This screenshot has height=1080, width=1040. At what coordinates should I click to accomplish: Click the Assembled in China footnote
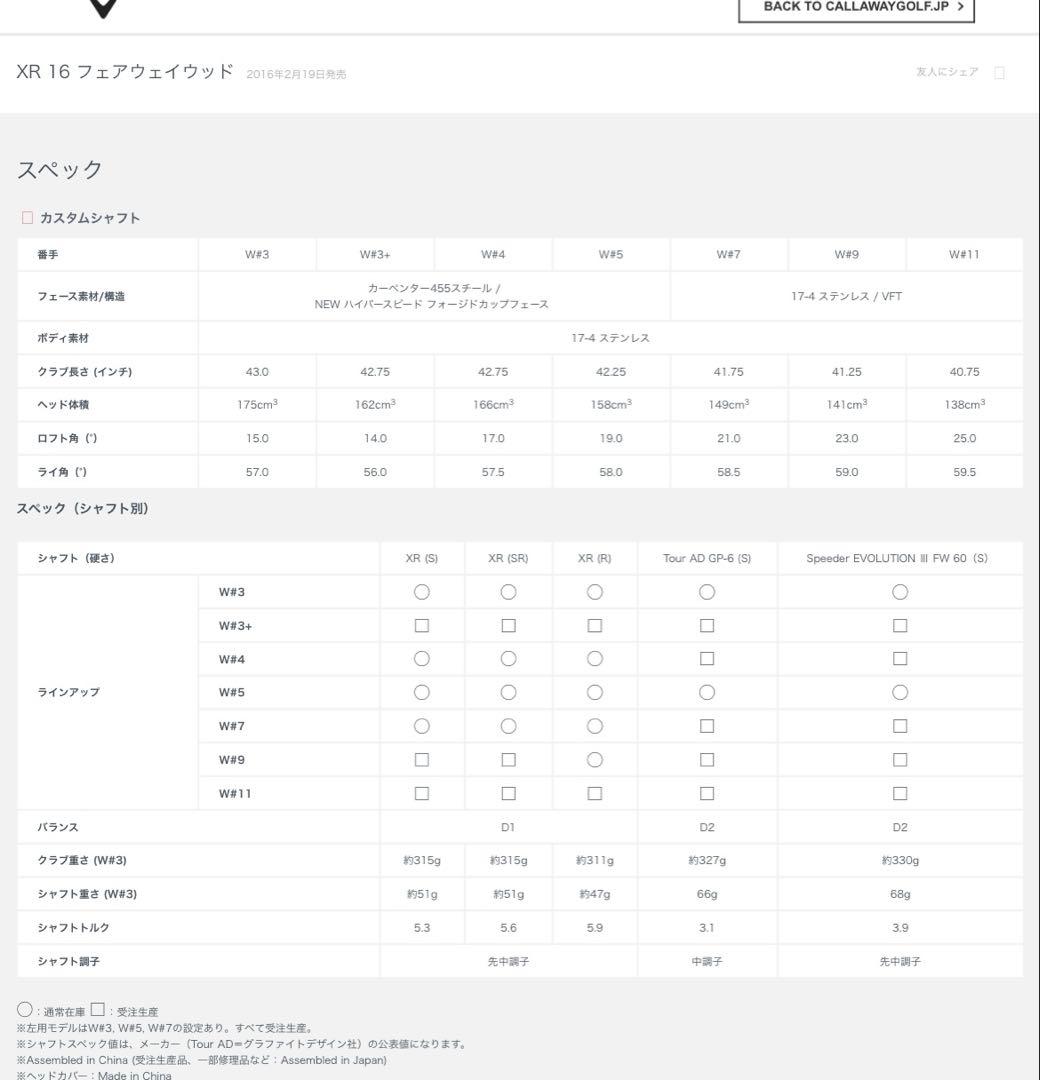click(x=202, y=1060)
